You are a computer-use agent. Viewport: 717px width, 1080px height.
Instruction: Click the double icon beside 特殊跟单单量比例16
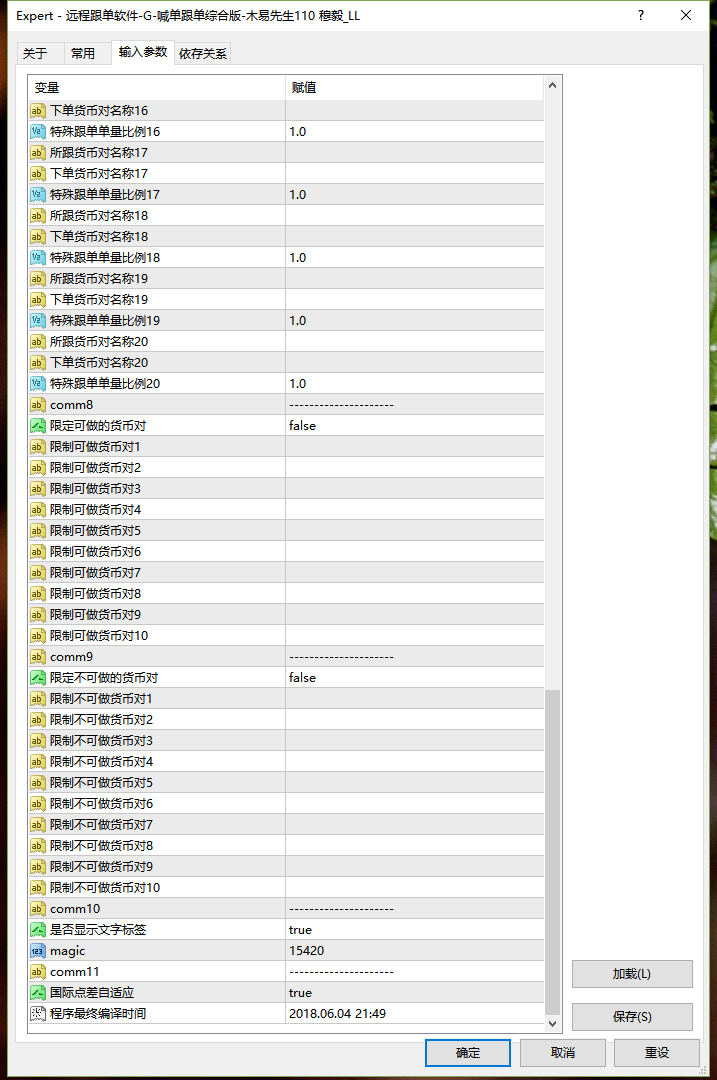pos(38,132)
